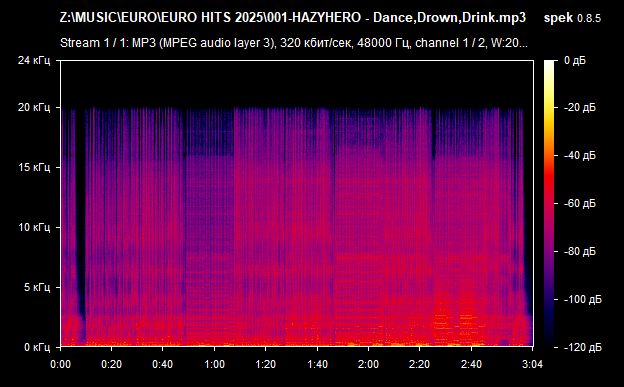Click the -20 дБ legend label

coord(580,108)
